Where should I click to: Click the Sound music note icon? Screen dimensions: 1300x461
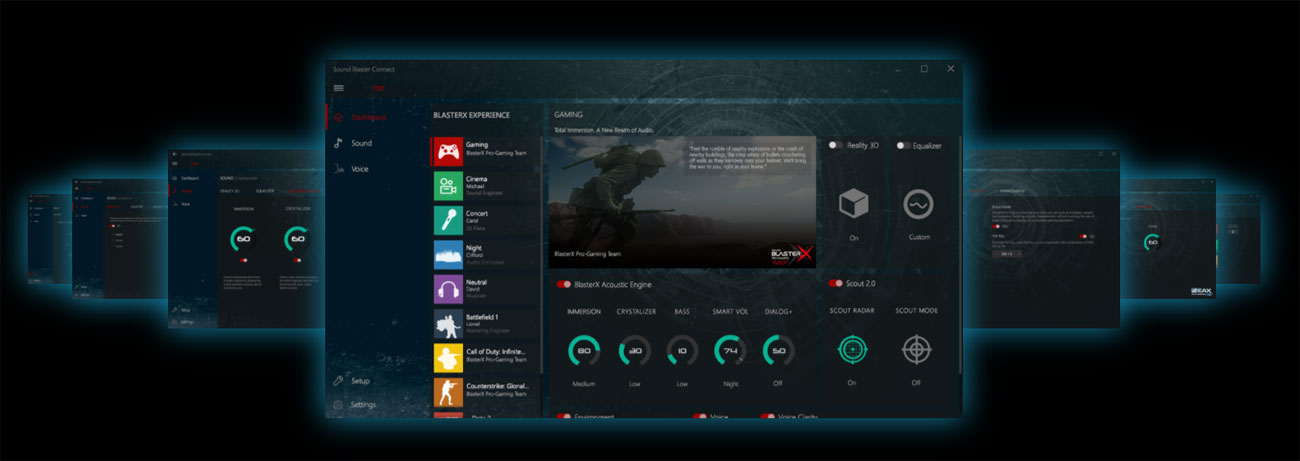coord(338,143)
